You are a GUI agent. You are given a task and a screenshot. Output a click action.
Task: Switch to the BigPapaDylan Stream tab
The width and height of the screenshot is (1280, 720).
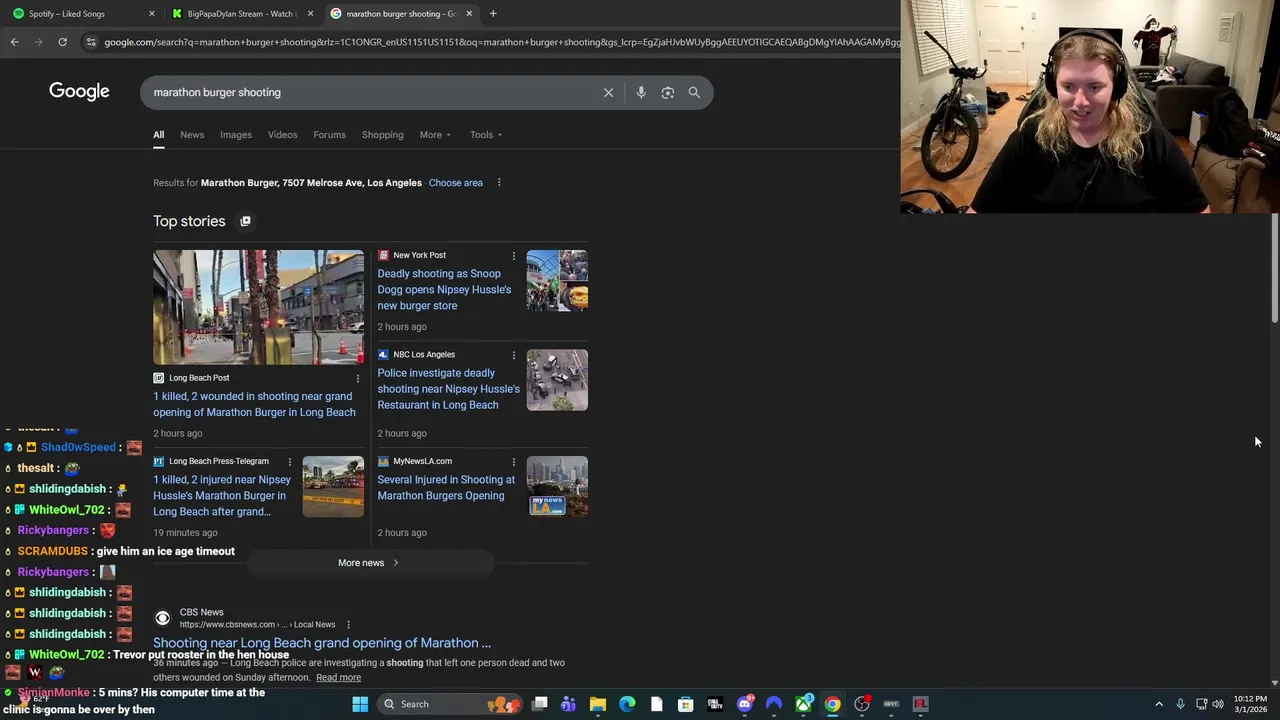[x=240, y=14]
